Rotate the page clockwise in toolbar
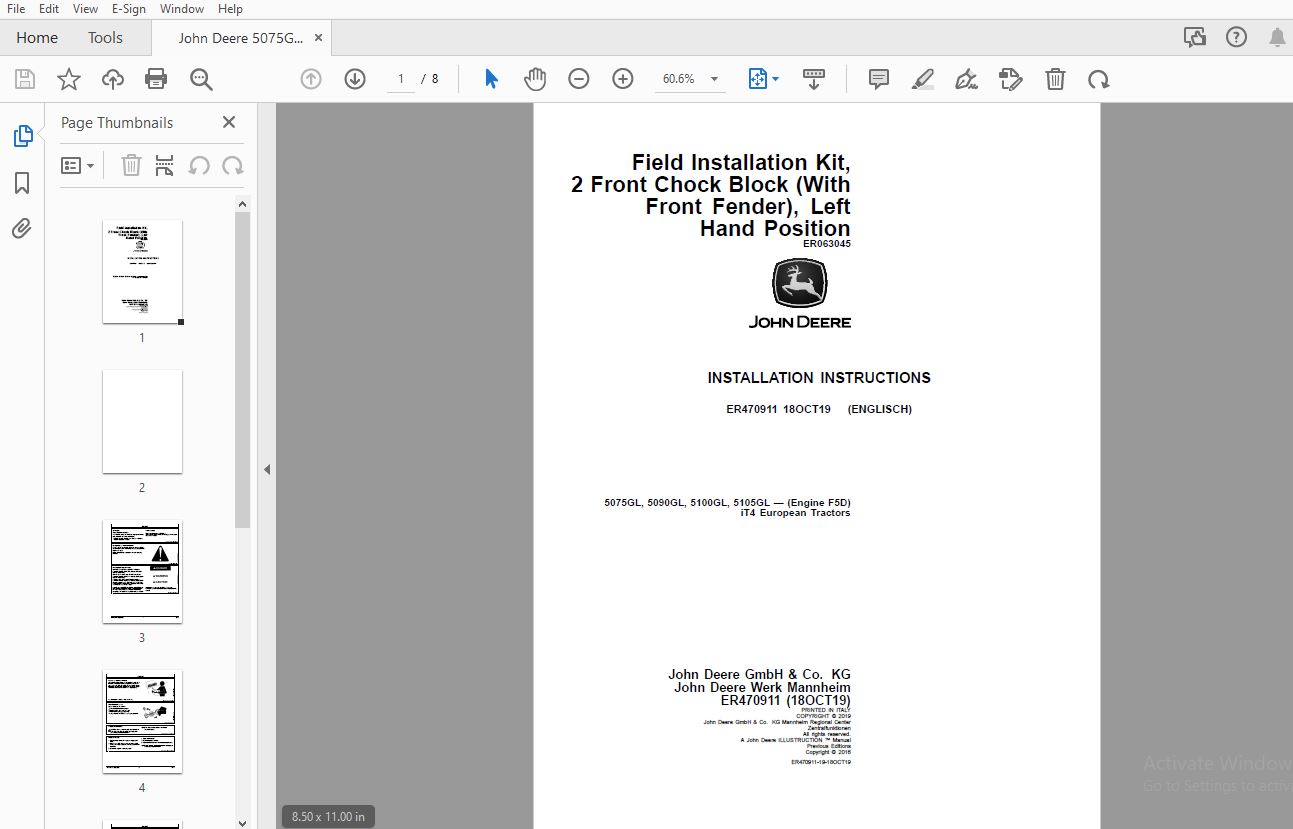The image size is (1293, 829). pyautogui.click(x=1099, y=79)
